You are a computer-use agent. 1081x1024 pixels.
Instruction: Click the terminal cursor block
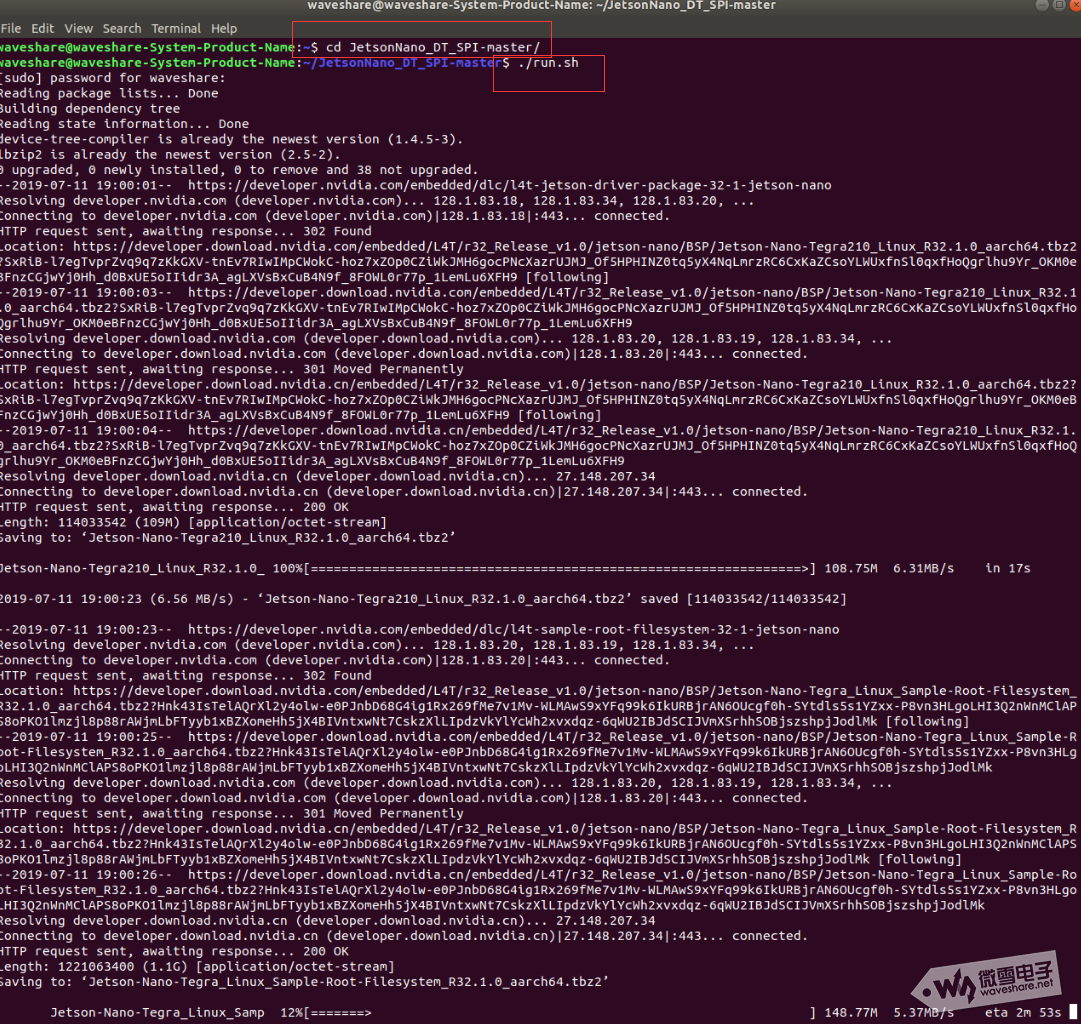tap(1073, 1012)
